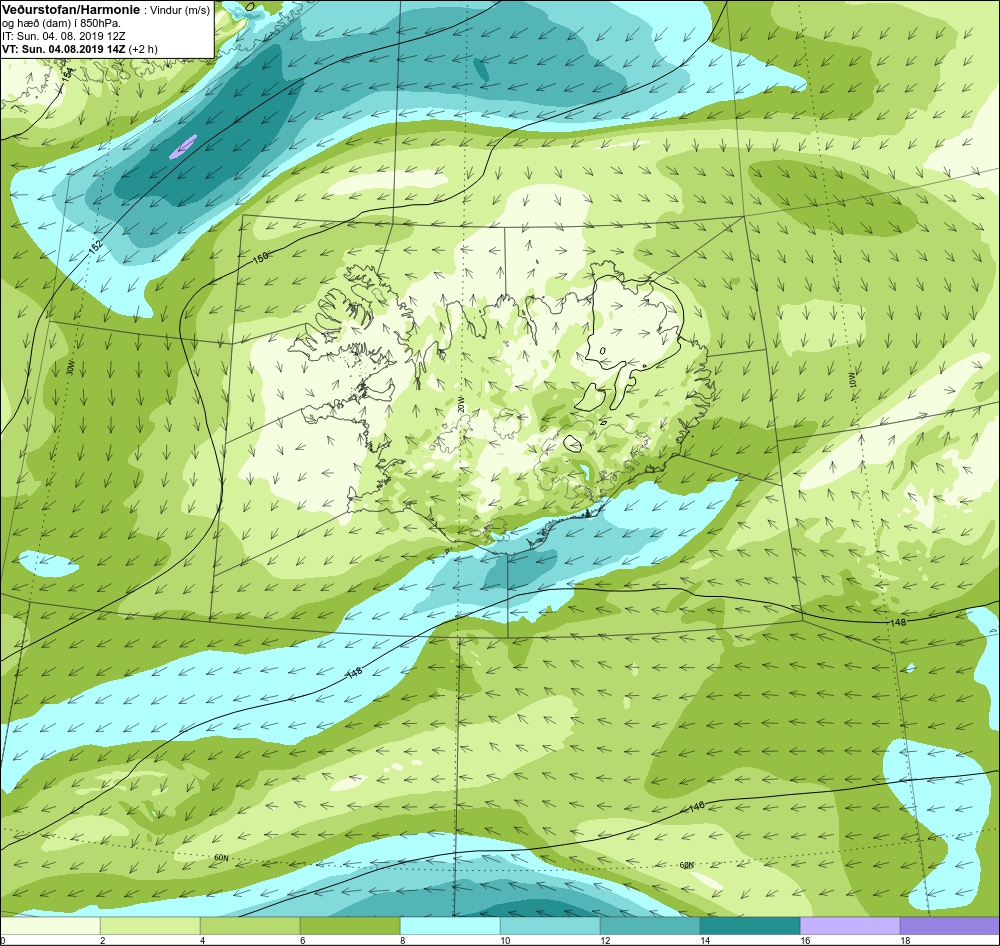
Task: Click the legend tick value 2
Action: click(x=102, y=940)
